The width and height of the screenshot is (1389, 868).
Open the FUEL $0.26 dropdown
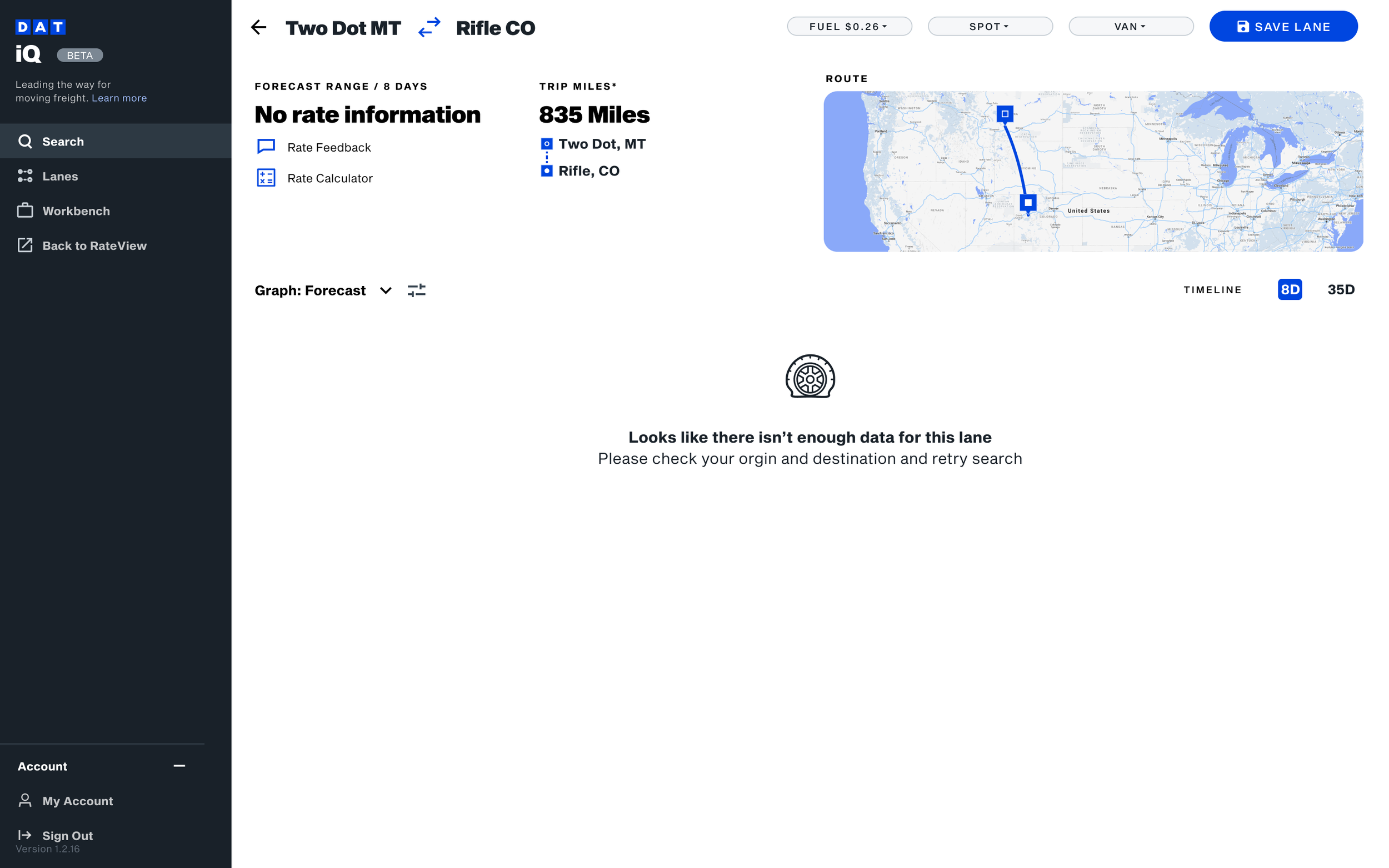tap(848, 26)
